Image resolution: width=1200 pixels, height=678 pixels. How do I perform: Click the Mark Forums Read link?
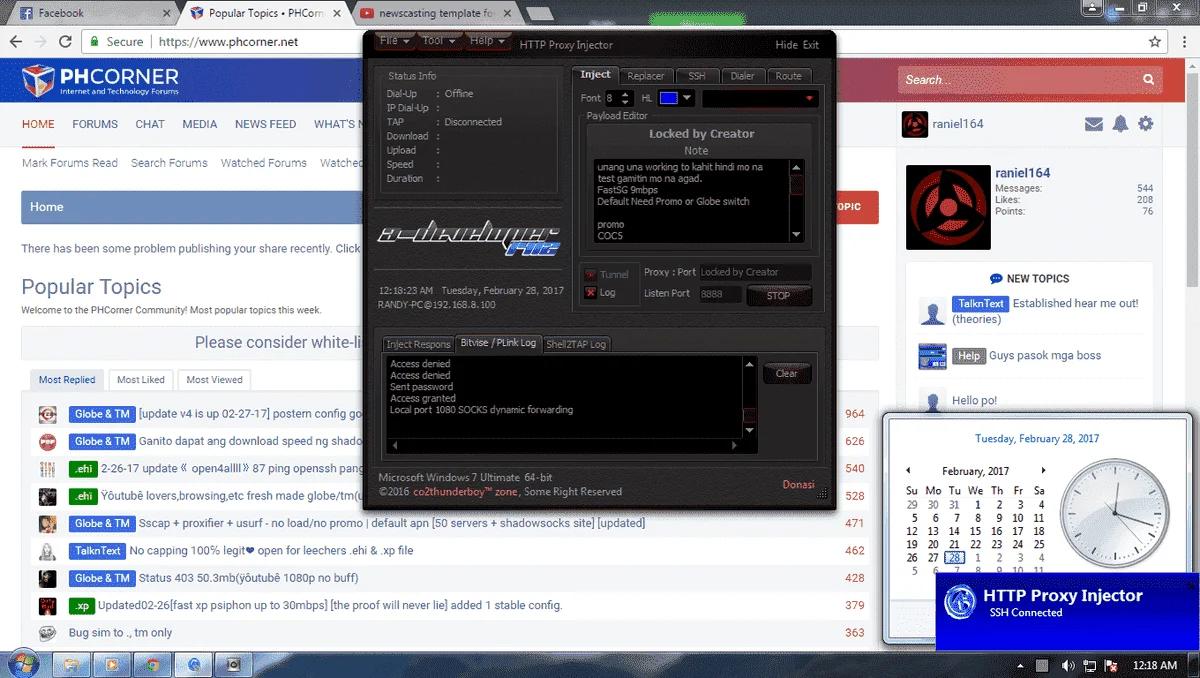coord(70,162)
